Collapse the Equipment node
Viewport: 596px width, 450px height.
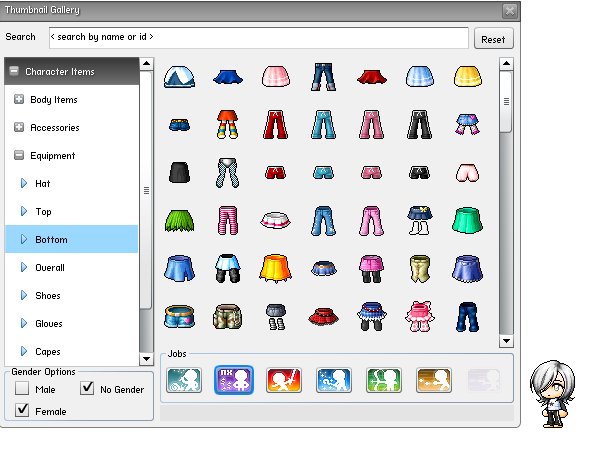pyautogui.click(x=19, y=155)
